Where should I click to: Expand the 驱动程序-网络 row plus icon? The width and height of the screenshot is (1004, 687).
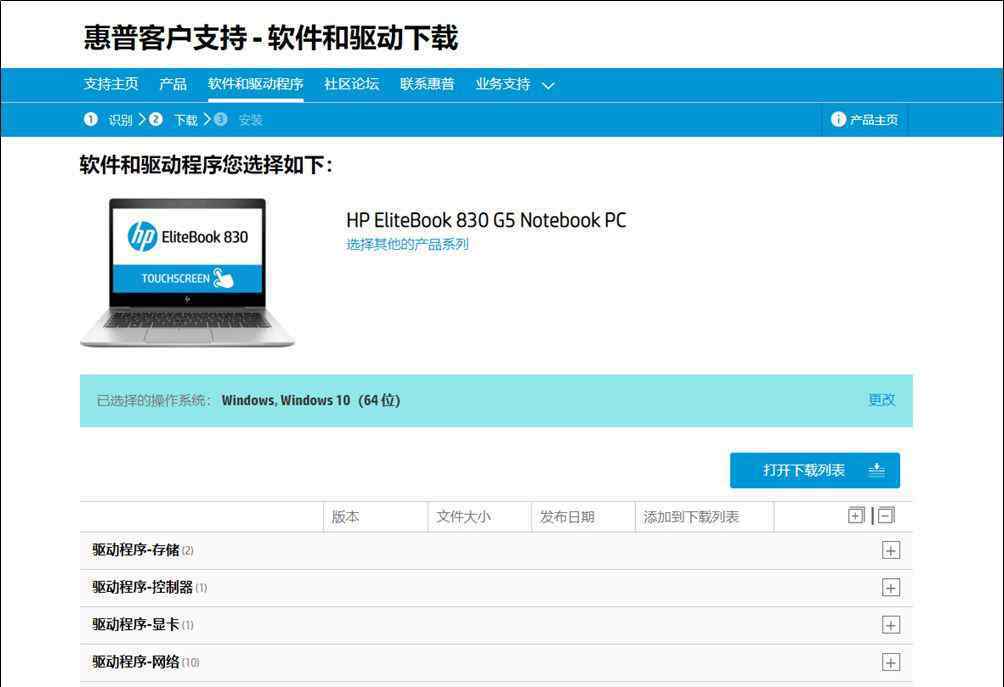coord(891,662)
